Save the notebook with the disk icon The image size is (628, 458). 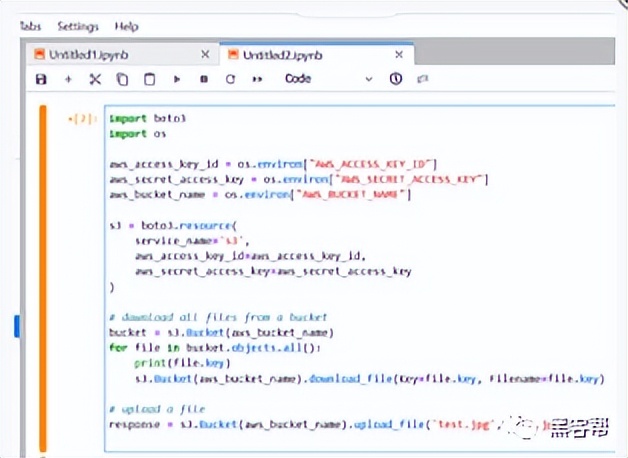pos(41,79)
